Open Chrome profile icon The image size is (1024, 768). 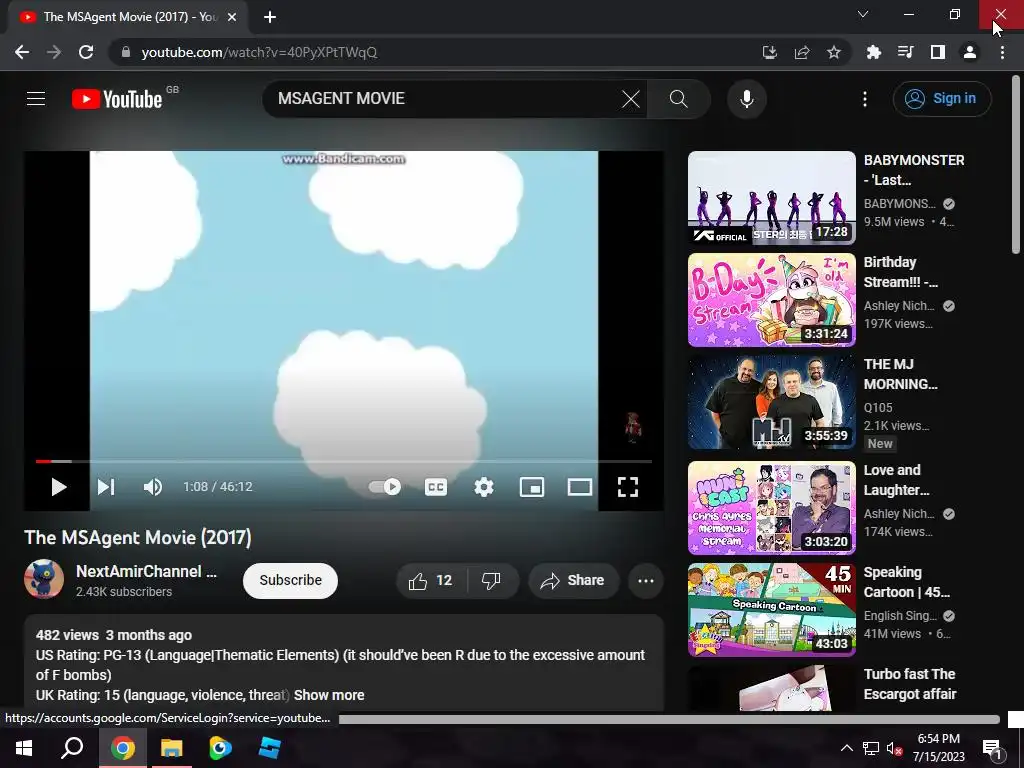pyautogui.click(x=970, y=52)
